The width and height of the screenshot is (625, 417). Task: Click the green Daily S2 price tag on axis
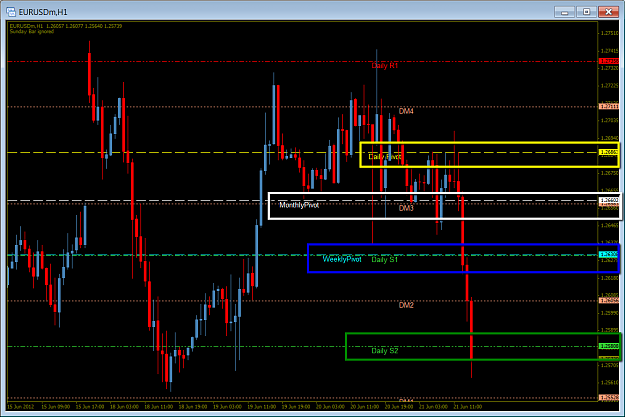click(x=609, y=346)
